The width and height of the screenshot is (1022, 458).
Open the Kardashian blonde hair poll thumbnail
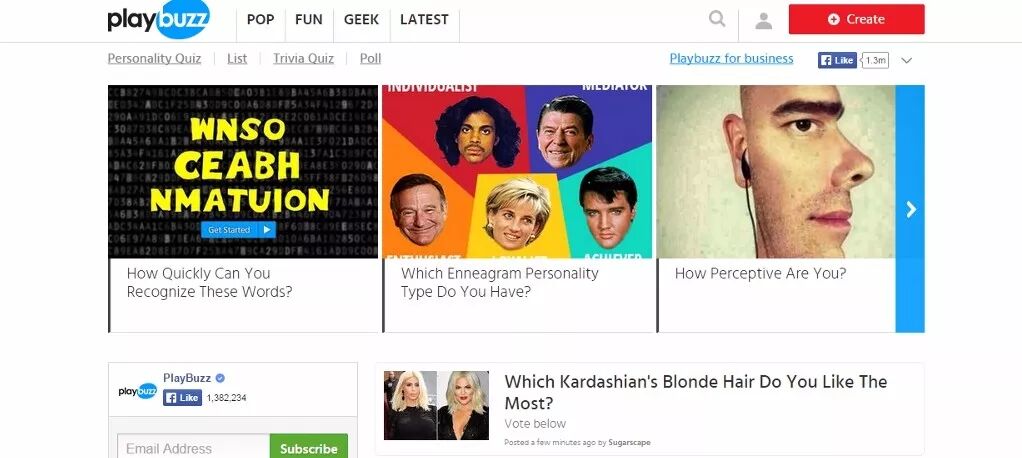(x=436, y=405)
